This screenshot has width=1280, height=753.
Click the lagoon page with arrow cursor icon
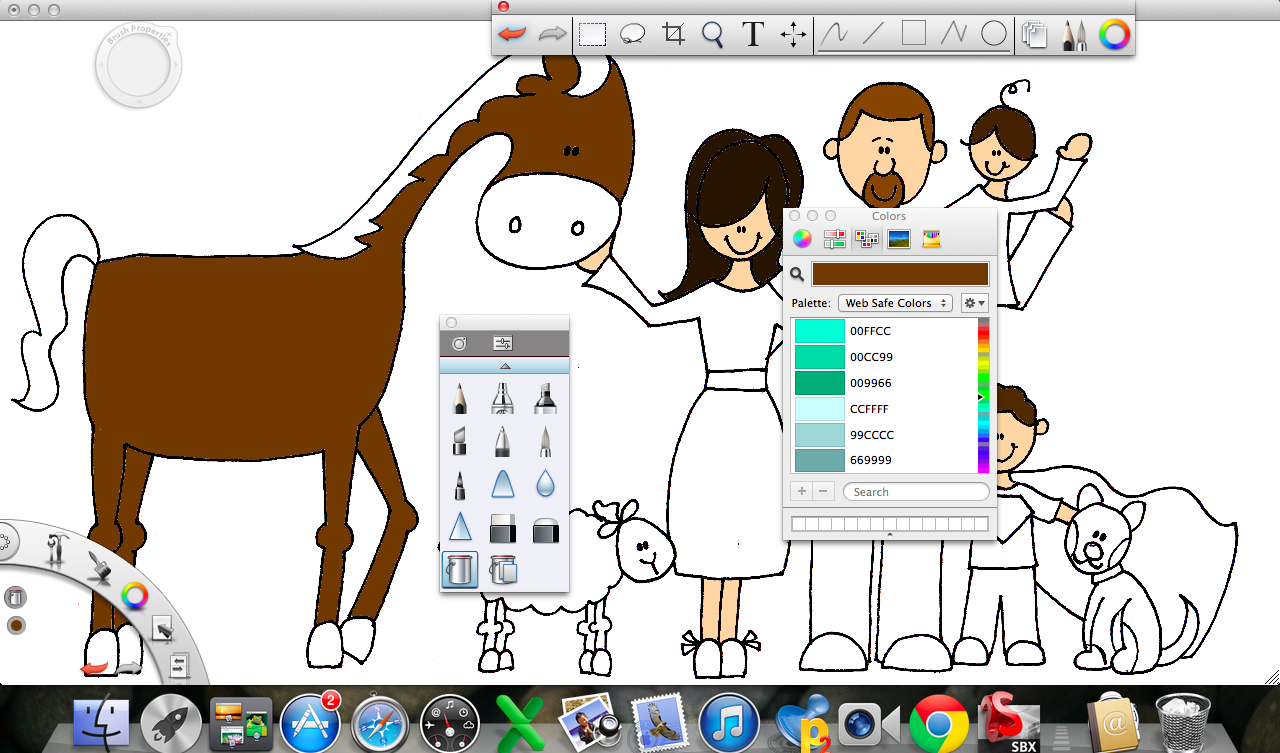[161, 629]
